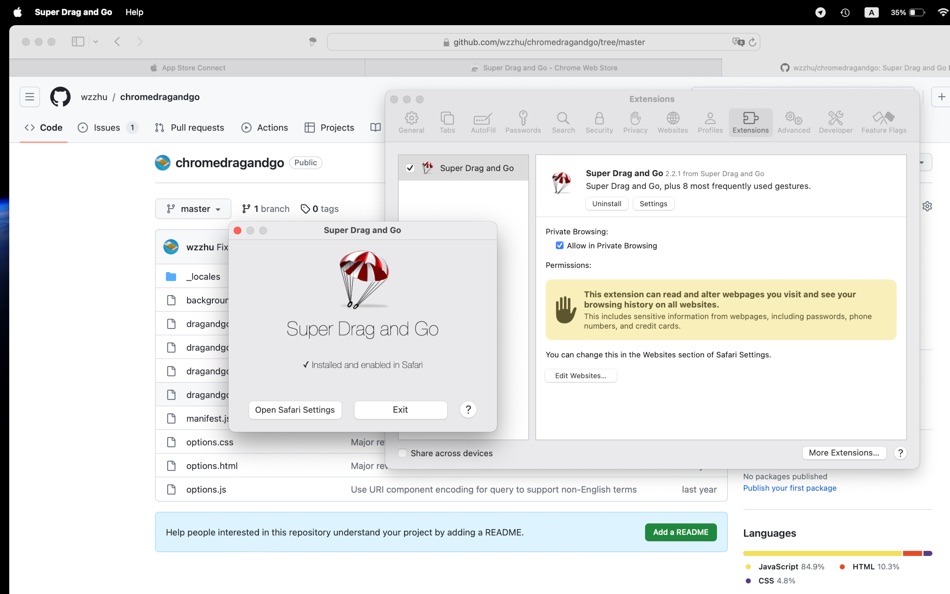
Task: Select the Code tab
Action: pyautogui.click(x=44, y=128)
